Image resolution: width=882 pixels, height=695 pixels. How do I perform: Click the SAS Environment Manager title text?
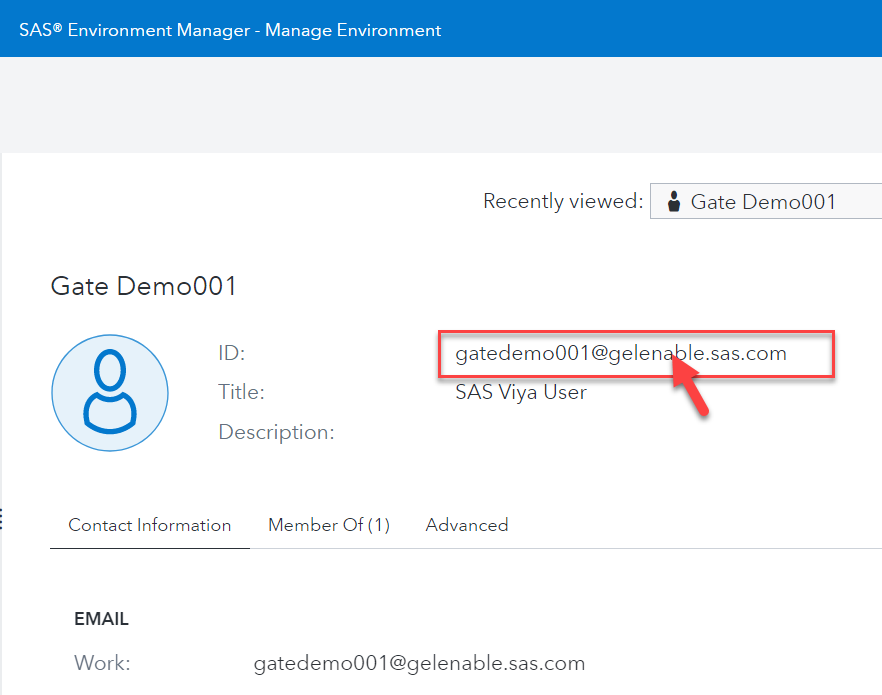point(230,29)
